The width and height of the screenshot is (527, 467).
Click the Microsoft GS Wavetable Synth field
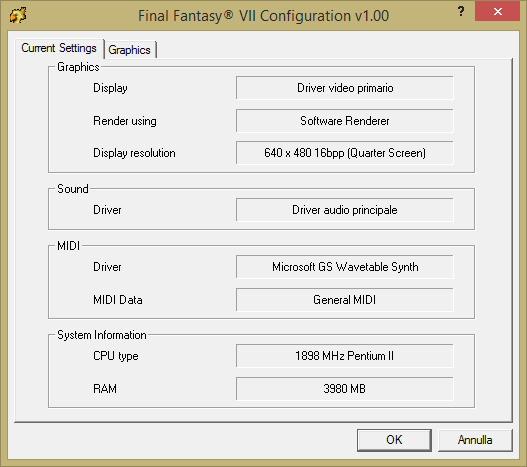[344, 267]
